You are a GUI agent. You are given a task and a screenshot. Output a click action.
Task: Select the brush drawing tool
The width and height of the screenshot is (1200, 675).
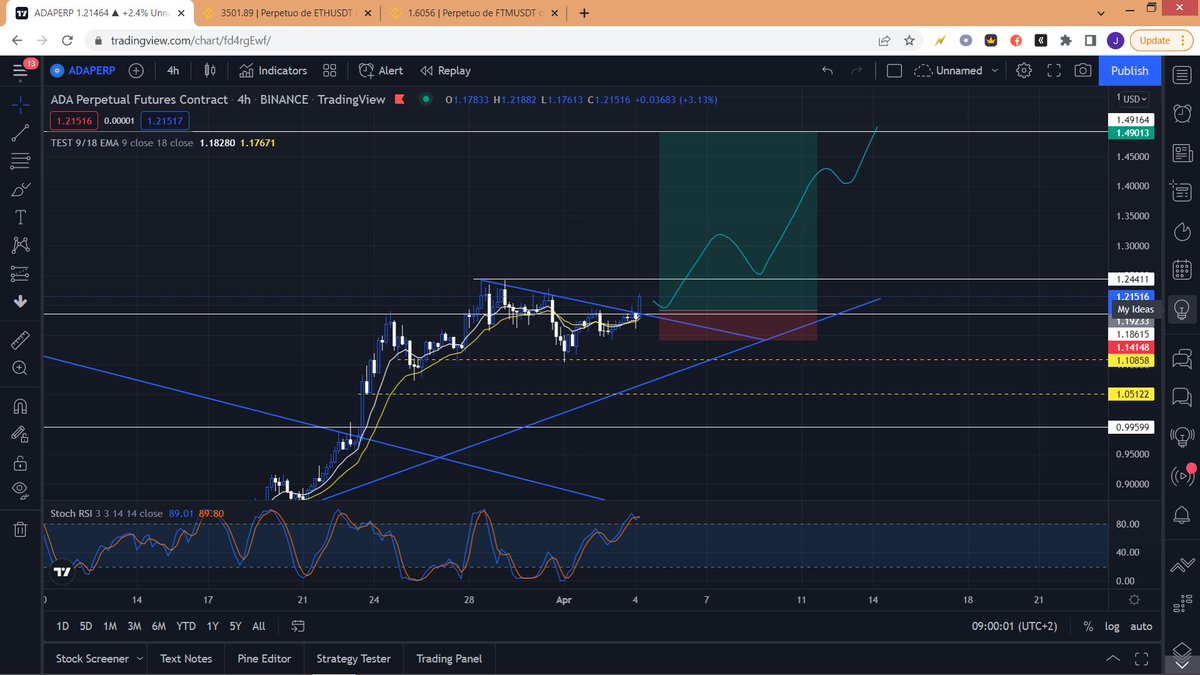tap(20, 189)
